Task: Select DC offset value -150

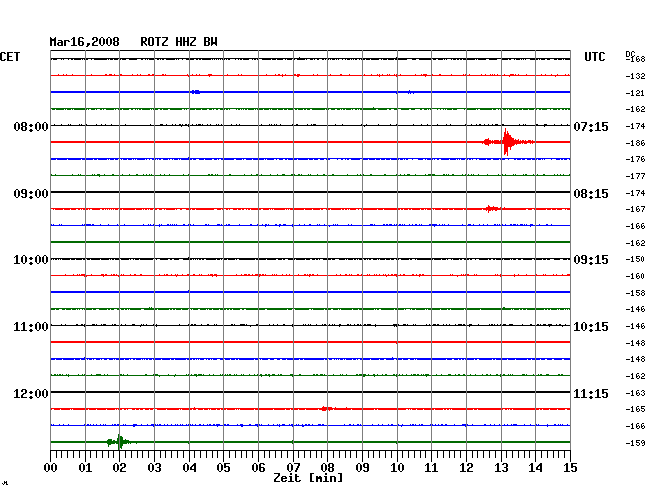Action: (x=635, y=259)
